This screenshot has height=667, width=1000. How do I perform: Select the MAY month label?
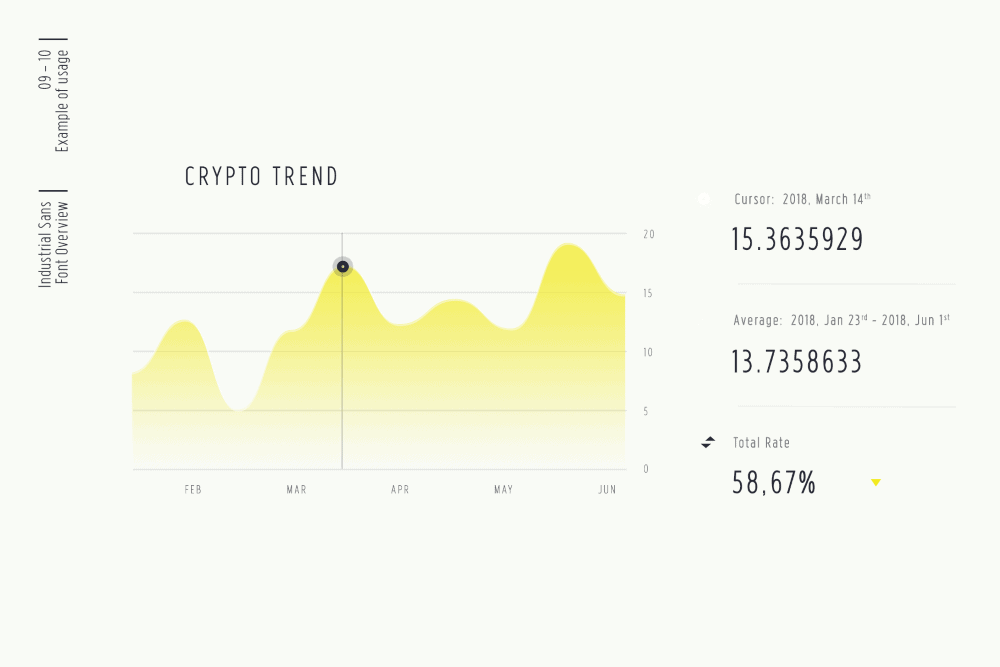point(504,490)
